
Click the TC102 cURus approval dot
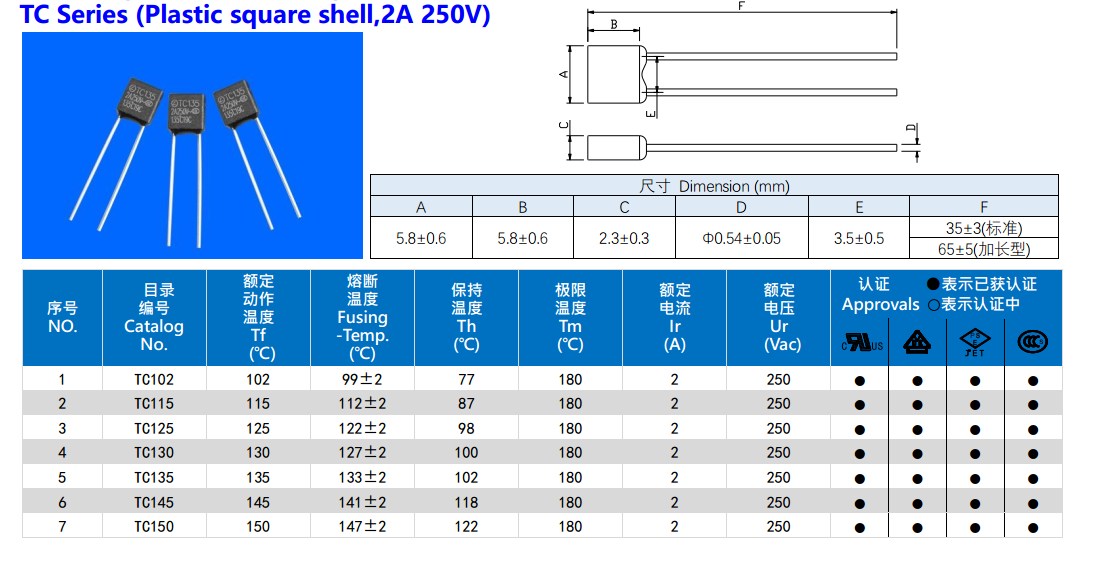[860, 380]
